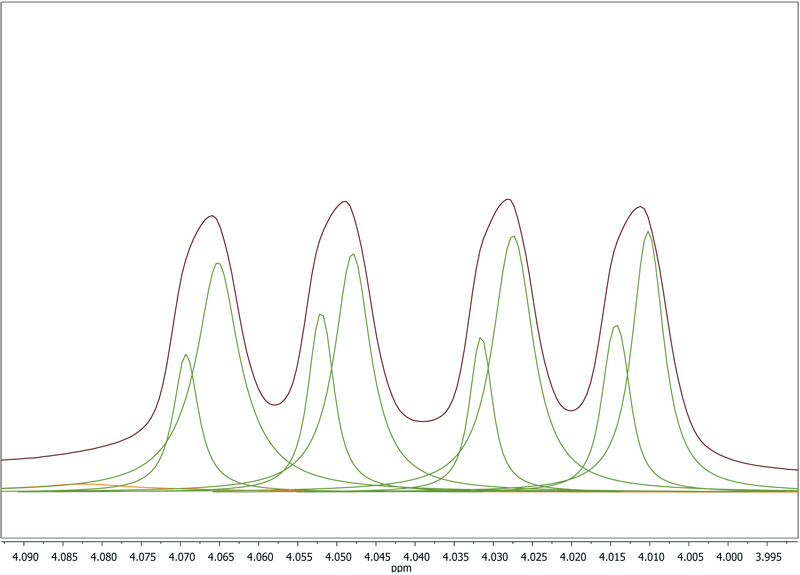The width and height of the screenshot is (800, 575).
Task: Select the rightmost green peak near 4.010 ppm
Action: [x=648, y=232]
